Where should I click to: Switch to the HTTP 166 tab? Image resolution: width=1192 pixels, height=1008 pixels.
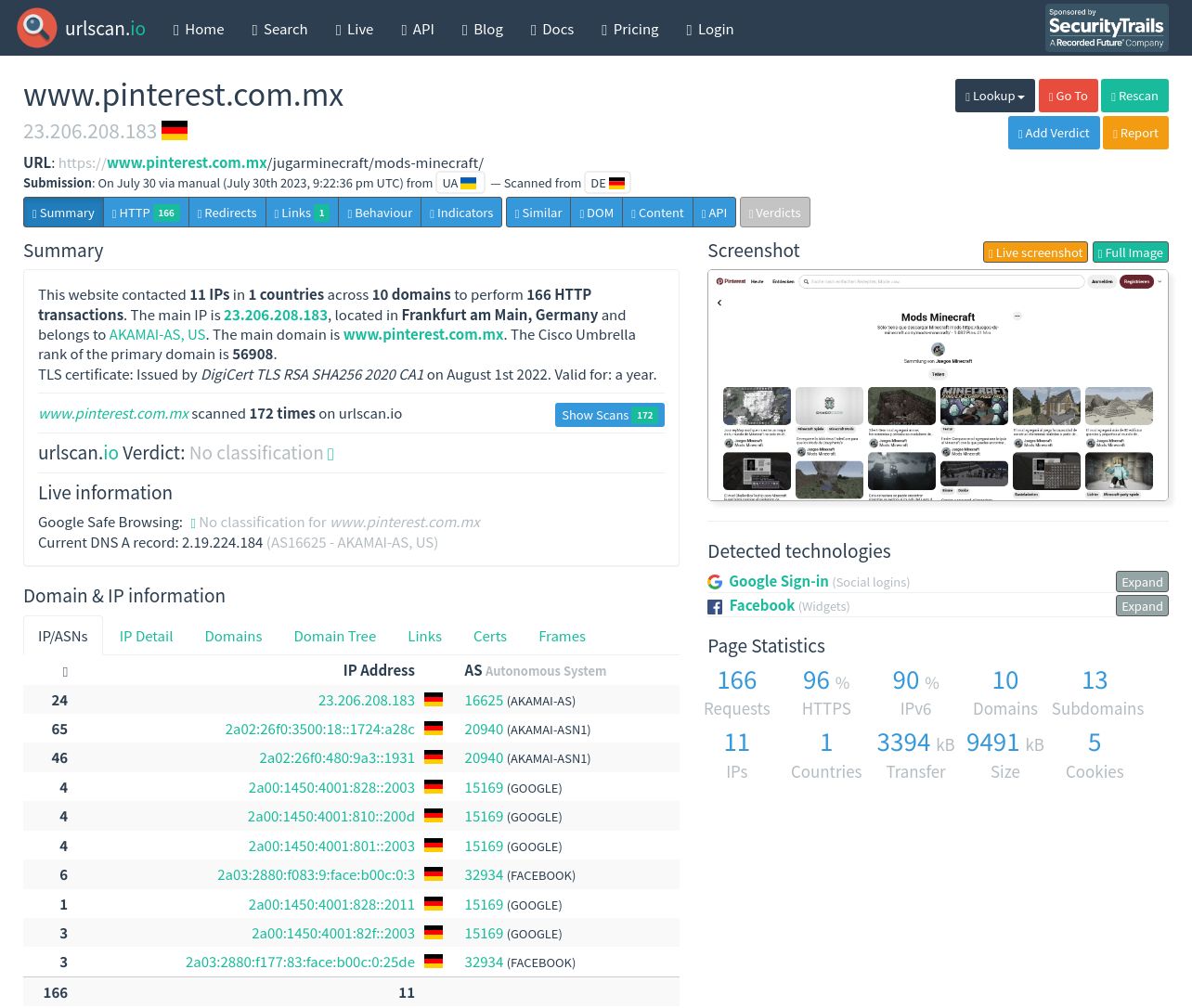pyautogui.click(x=146, y=213)
